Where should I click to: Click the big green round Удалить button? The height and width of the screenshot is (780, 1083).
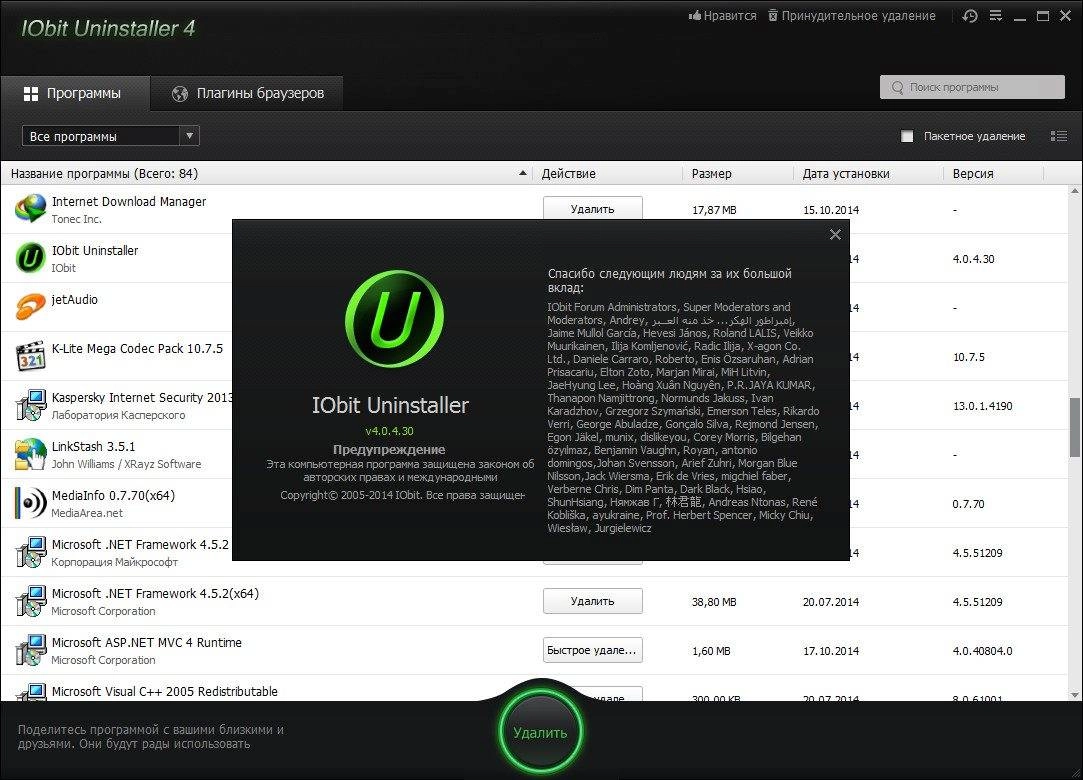540,732
